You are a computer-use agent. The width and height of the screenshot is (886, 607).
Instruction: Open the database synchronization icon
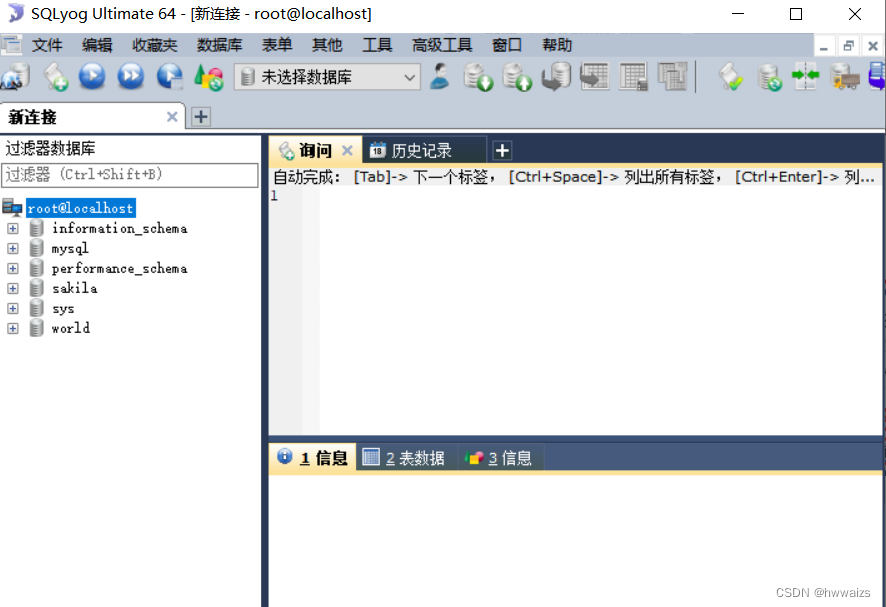(x=769, y=77)
